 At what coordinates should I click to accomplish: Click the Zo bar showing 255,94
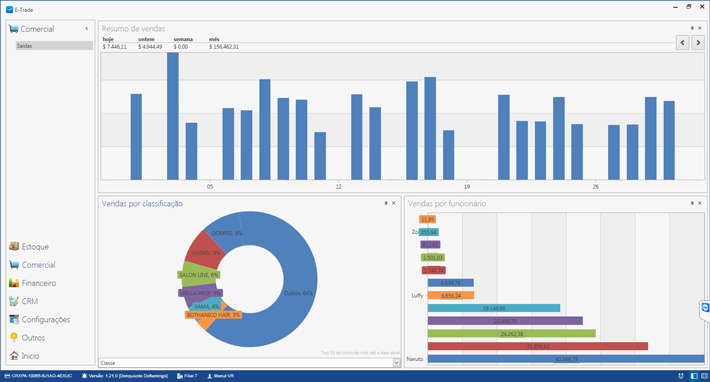click(429, 232)
